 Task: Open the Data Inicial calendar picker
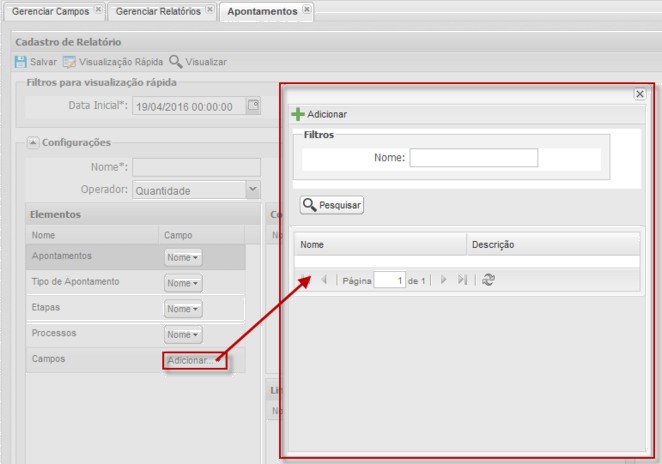(253, 105)
